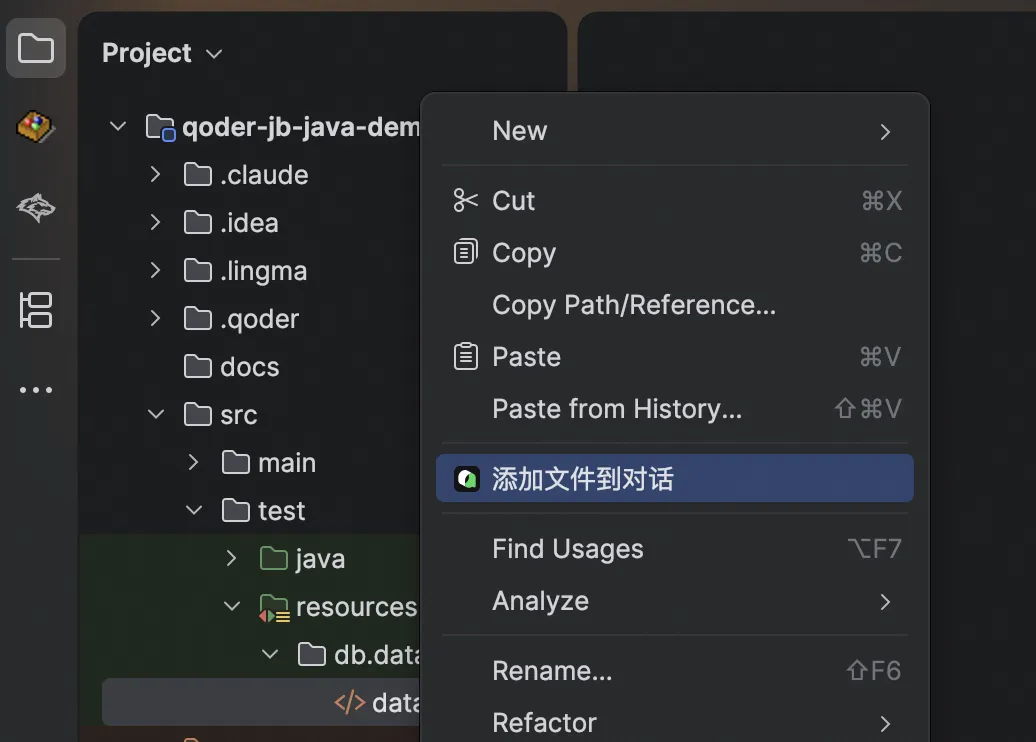The height and width of the screenshot is (742, 1036).
Task: Click the Copy icon in context menu
Action: pyautogui.click(x=466, y=253)
